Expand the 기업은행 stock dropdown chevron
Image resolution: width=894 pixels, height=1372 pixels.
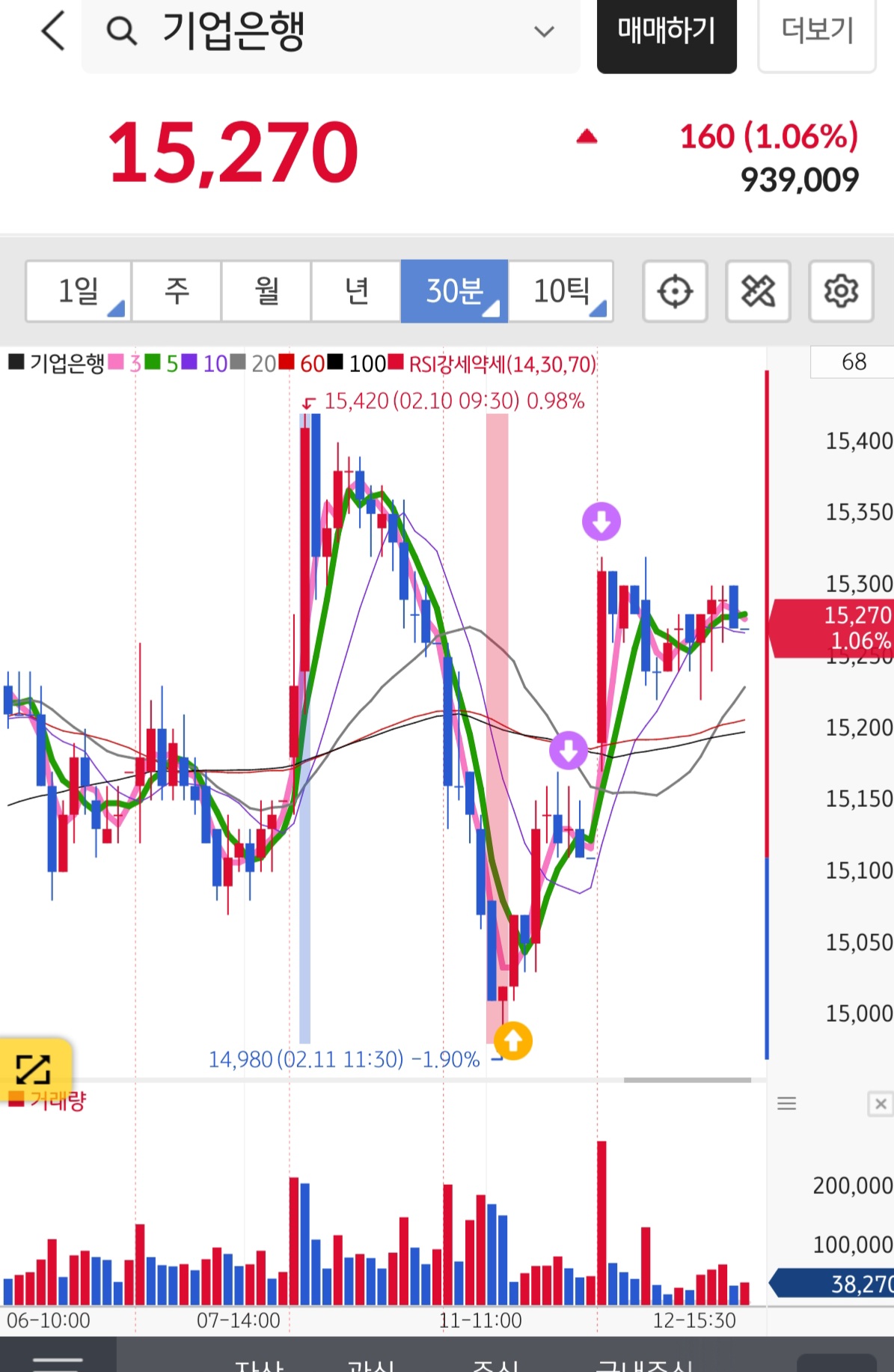(544, 31)
